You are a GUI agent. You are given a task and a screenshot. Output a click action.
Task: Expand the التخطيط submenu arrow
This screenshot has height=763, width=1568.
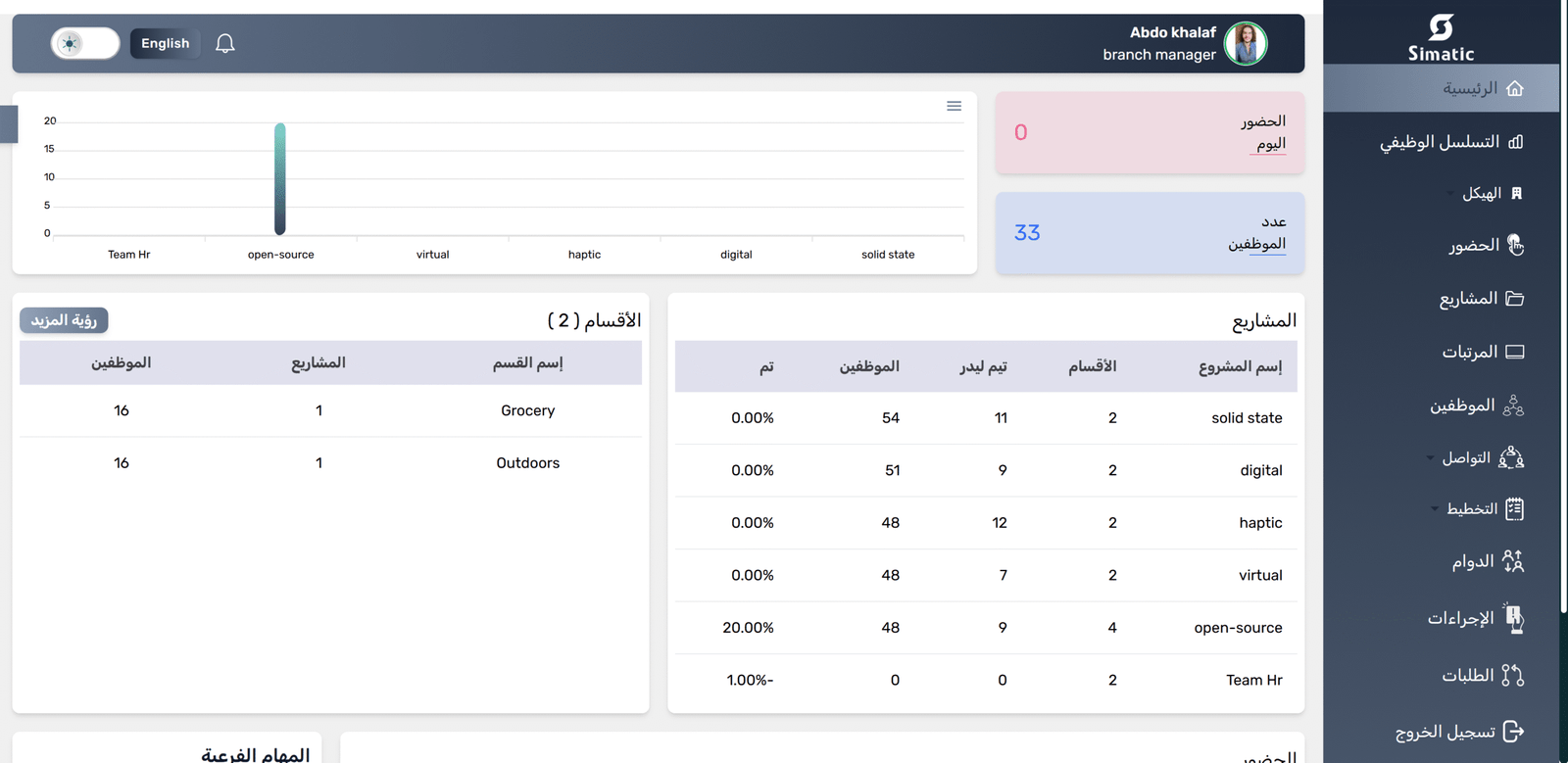coord(1435,509)
